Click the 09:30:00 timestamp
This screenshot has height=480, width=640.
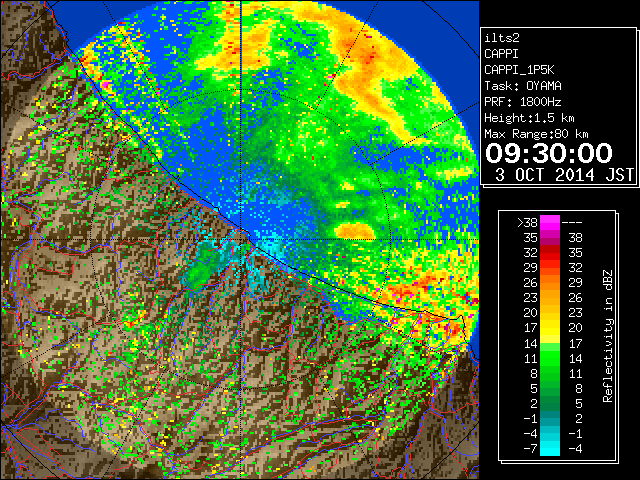[549, 153]
